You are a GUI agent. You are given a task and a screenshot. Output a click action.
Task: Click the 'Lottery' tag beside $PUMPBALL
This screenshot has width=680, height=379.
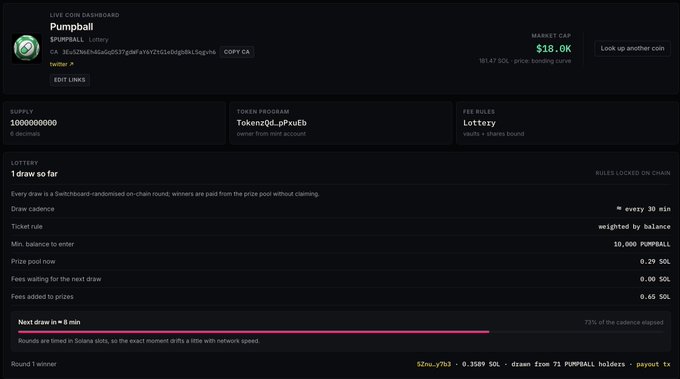(x=98, y=40)
